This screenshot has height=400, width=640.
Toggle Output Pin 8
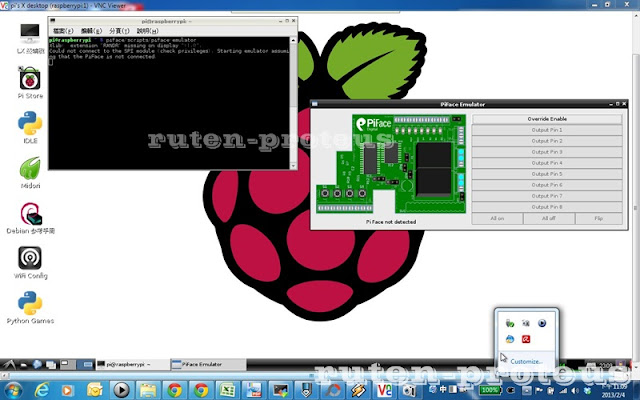click(x=547, y=207)
